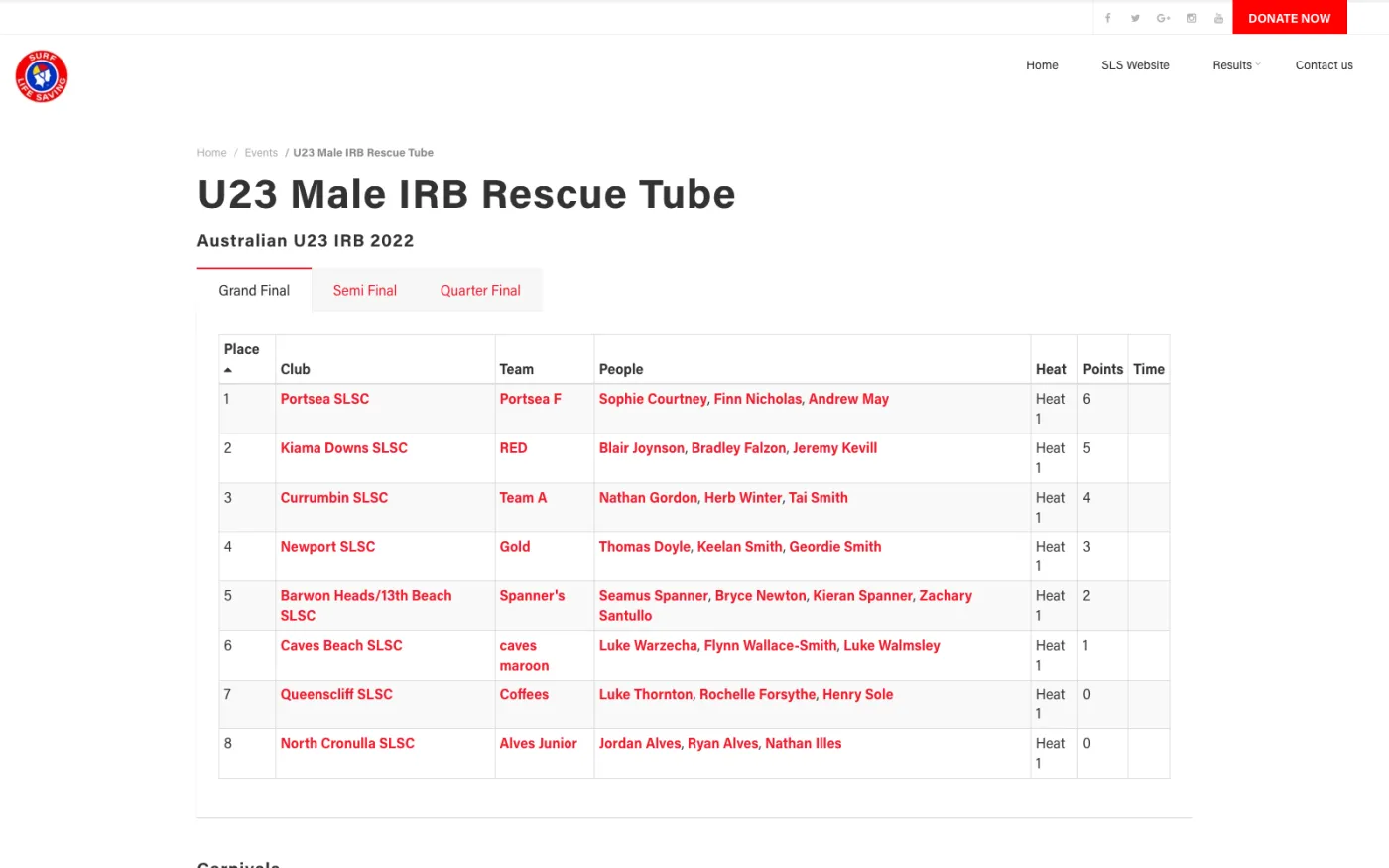Open the RED team link
This screenshot has height=868, width=1389.
(x=513, y=448)
